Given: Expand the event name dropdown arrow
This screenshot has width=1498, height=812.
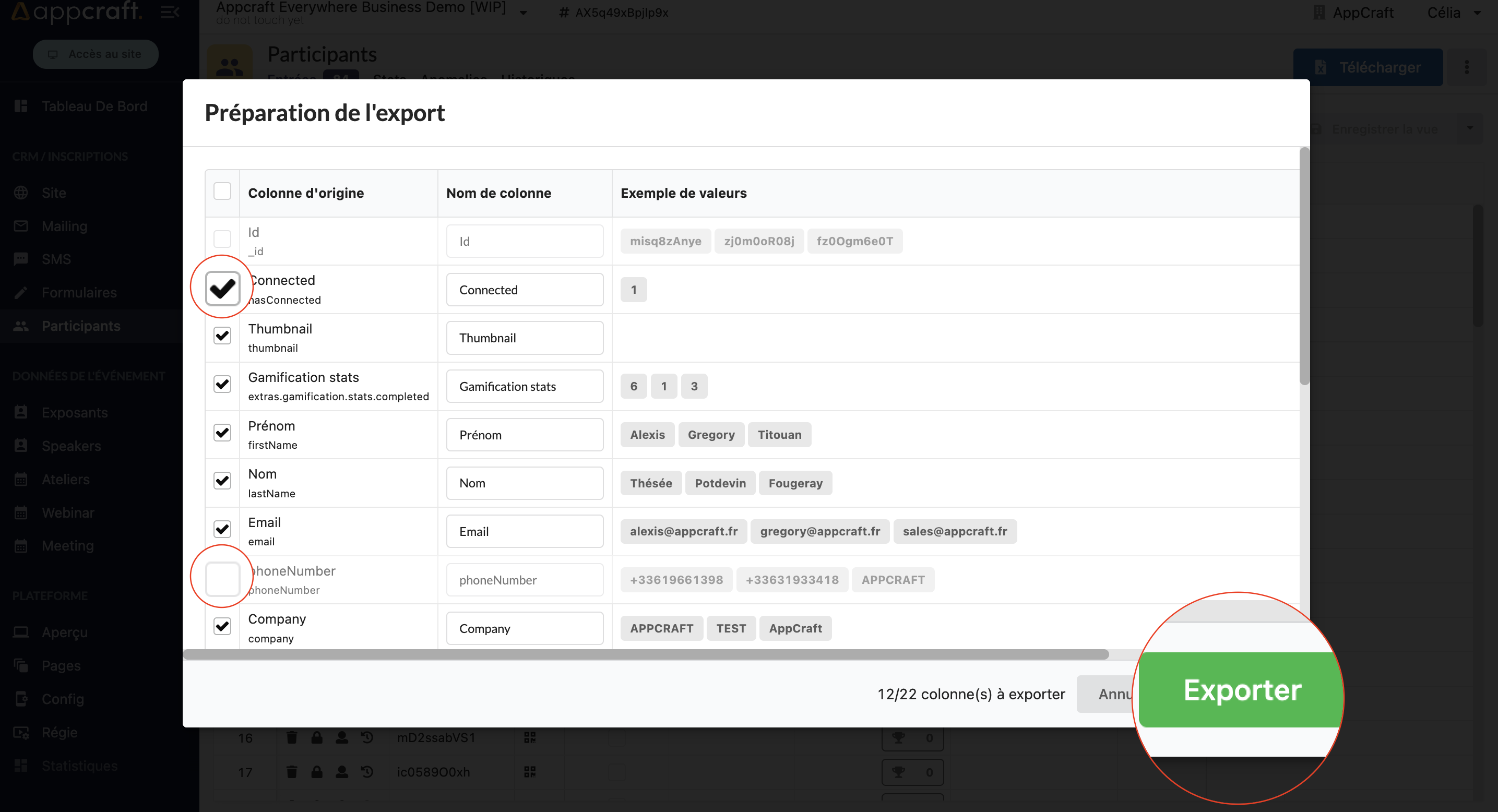Looking at the screenshot, I should click(524, 13).
